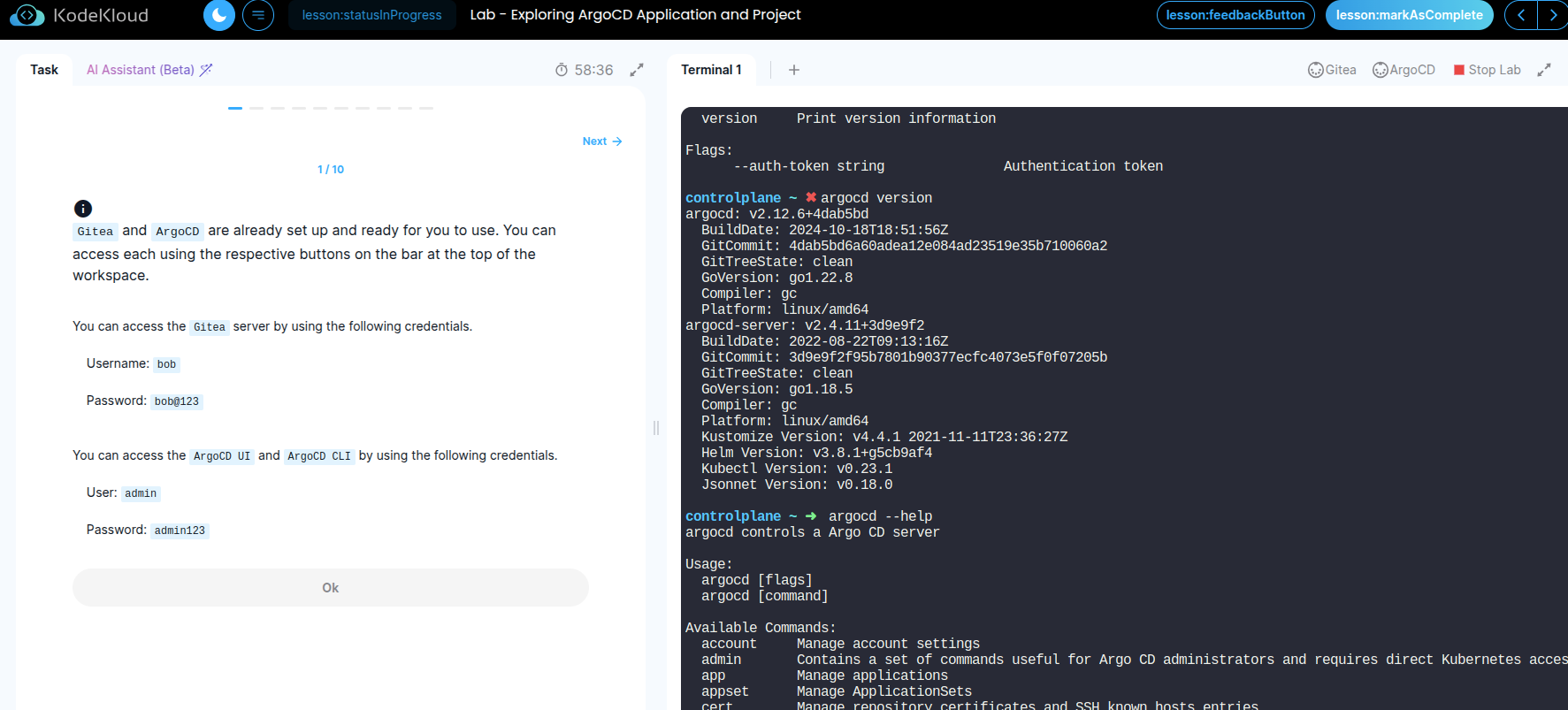Viewport: 1568px width, 710px height.
Task: Click the ArgoCD user value admin
Action: (x=141, y=493)
